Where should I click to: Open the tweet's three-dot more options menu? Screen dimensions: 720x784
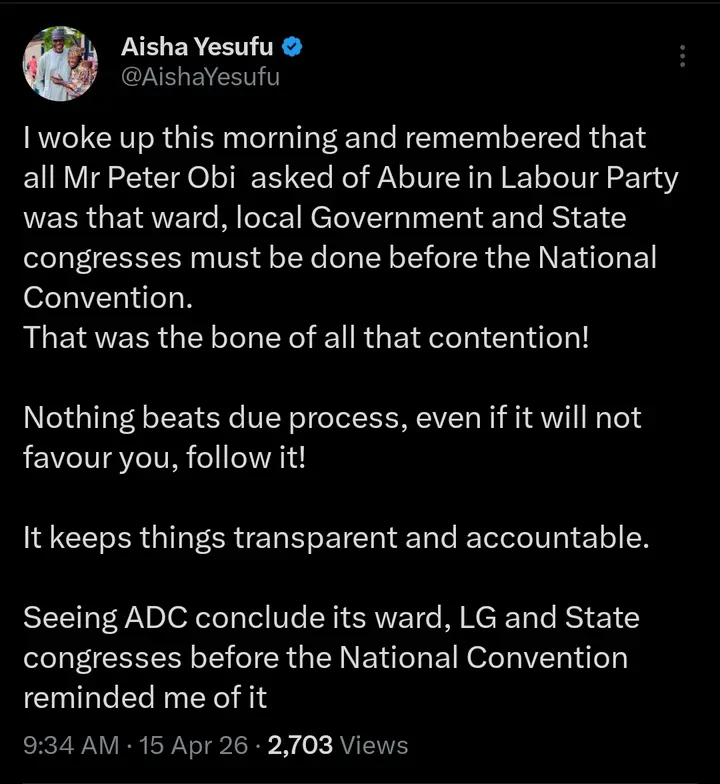click(682, 56)
